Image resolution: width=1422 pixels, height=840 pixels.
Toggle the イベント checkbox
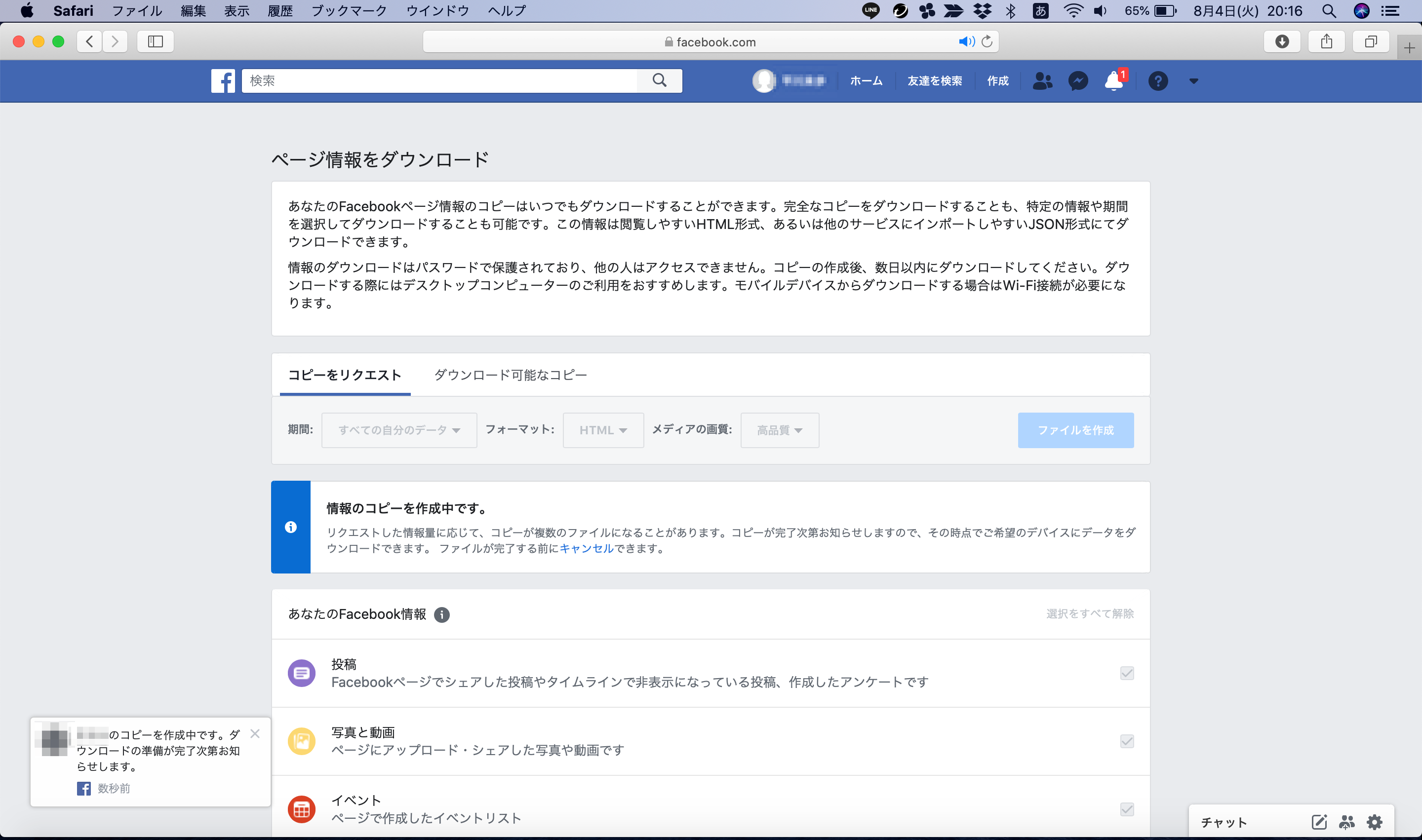point(1127,809)
